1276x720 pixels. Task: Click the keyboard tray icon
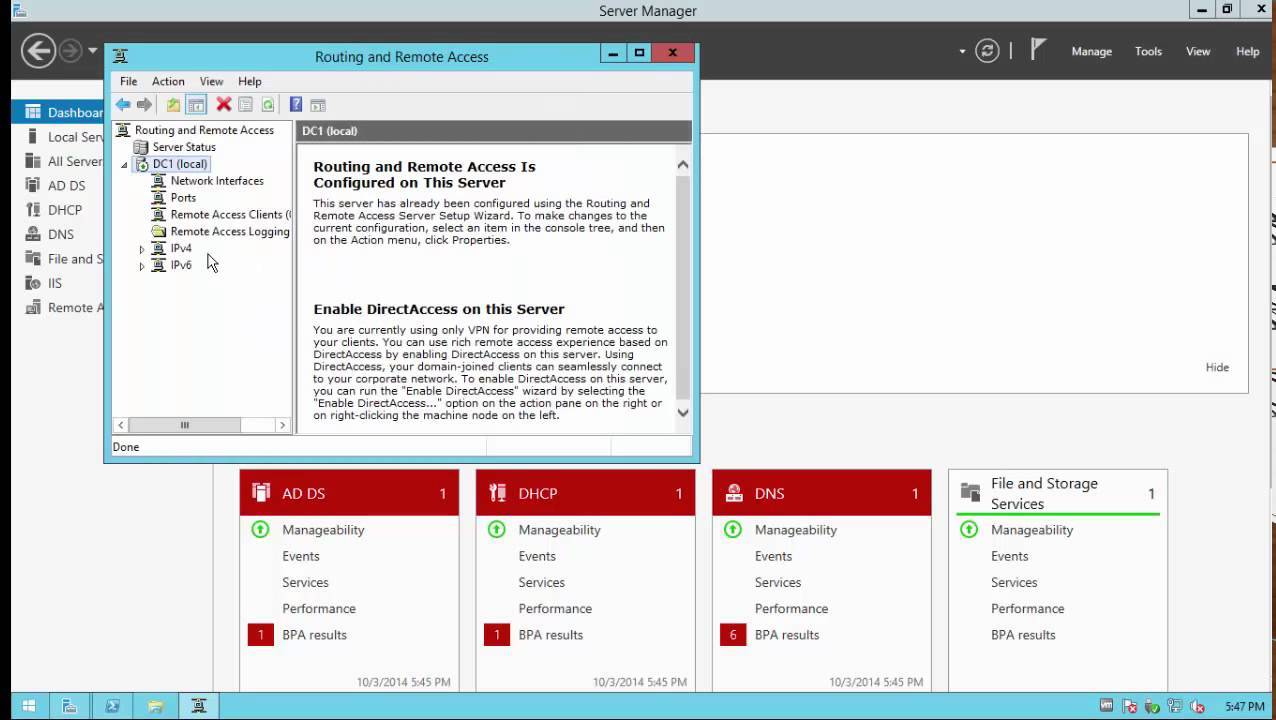tap(1107, 706)
